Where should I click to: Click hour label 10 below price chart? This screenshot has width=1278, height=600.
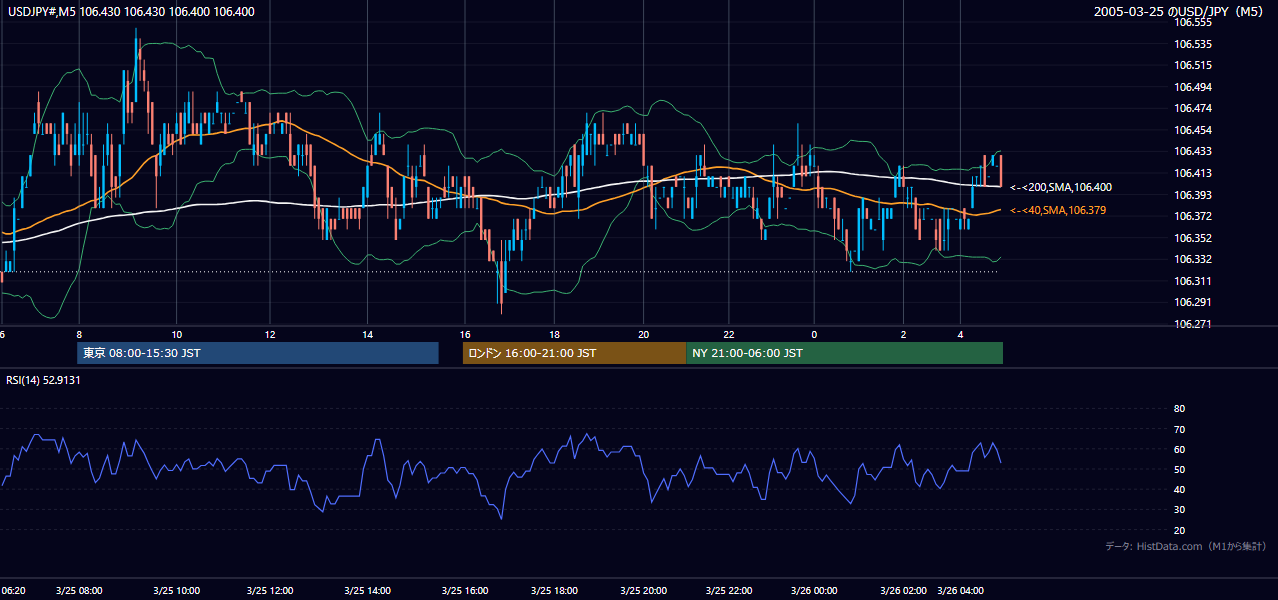176,334
